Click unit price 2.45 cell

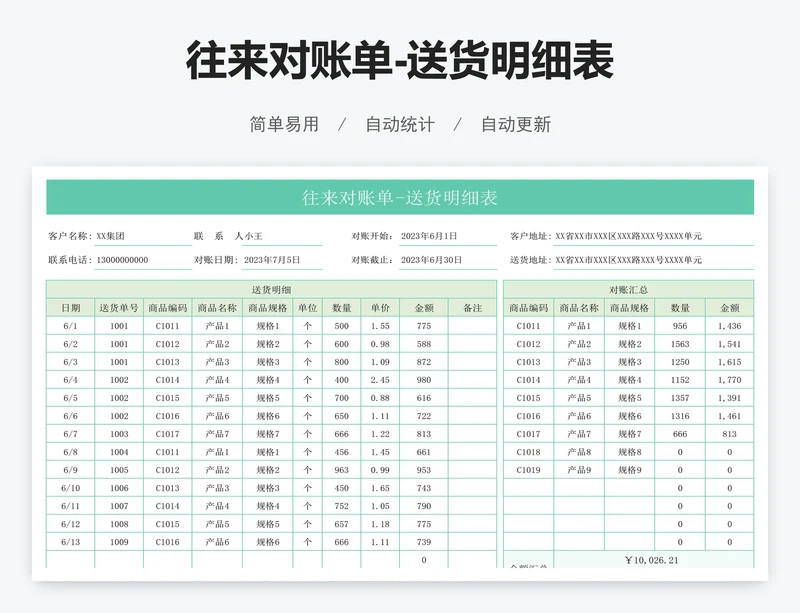(380, 380)
